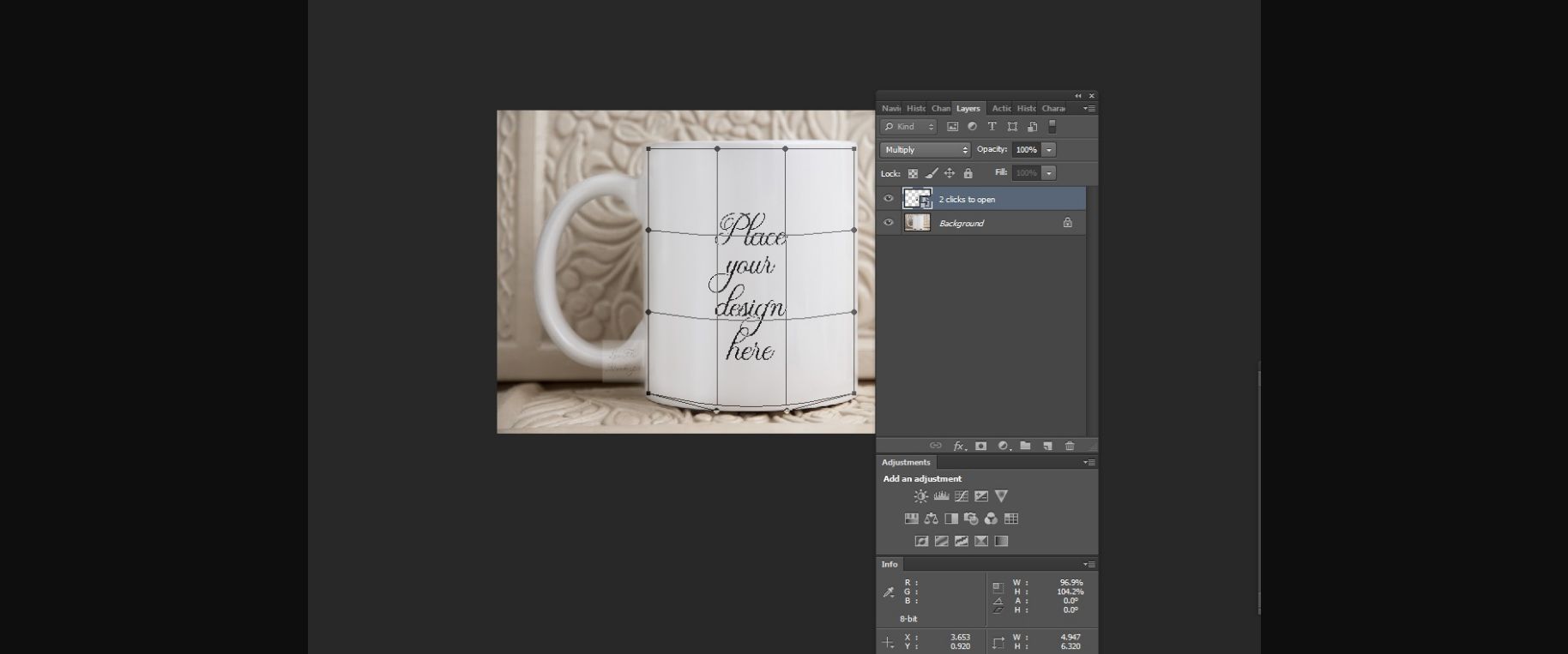The width and height of the screenshot is (1568, 654).
Task: Add a Brightness/Contrast adjustment
Action: [x=920, y=496]
